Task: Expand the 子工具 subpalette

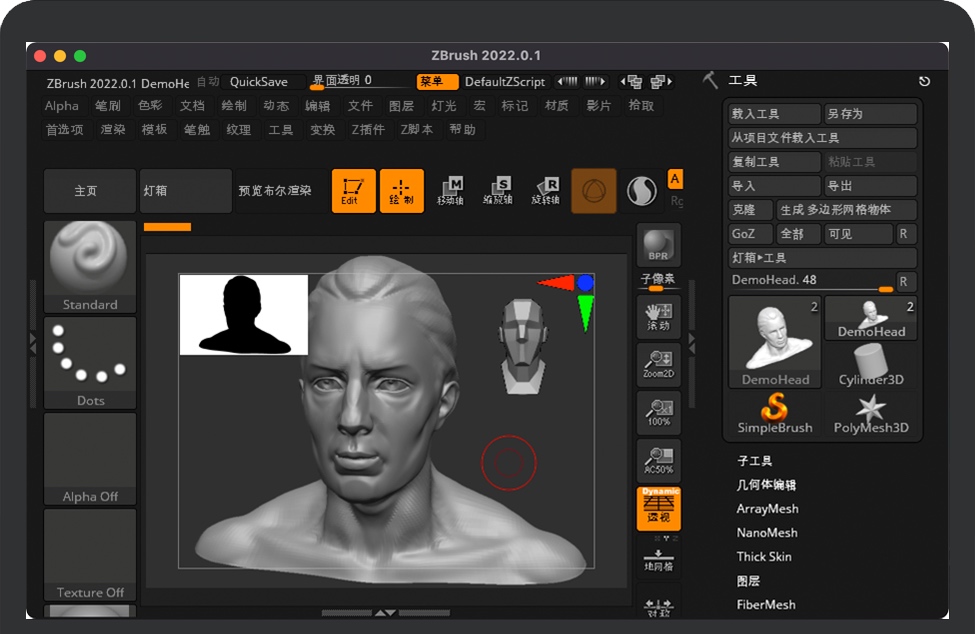Action: pos(755,461)
